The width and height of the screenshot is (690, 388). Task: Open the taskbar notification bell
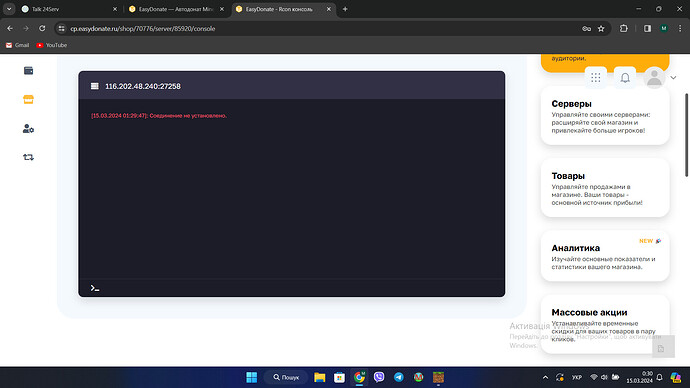660,377
